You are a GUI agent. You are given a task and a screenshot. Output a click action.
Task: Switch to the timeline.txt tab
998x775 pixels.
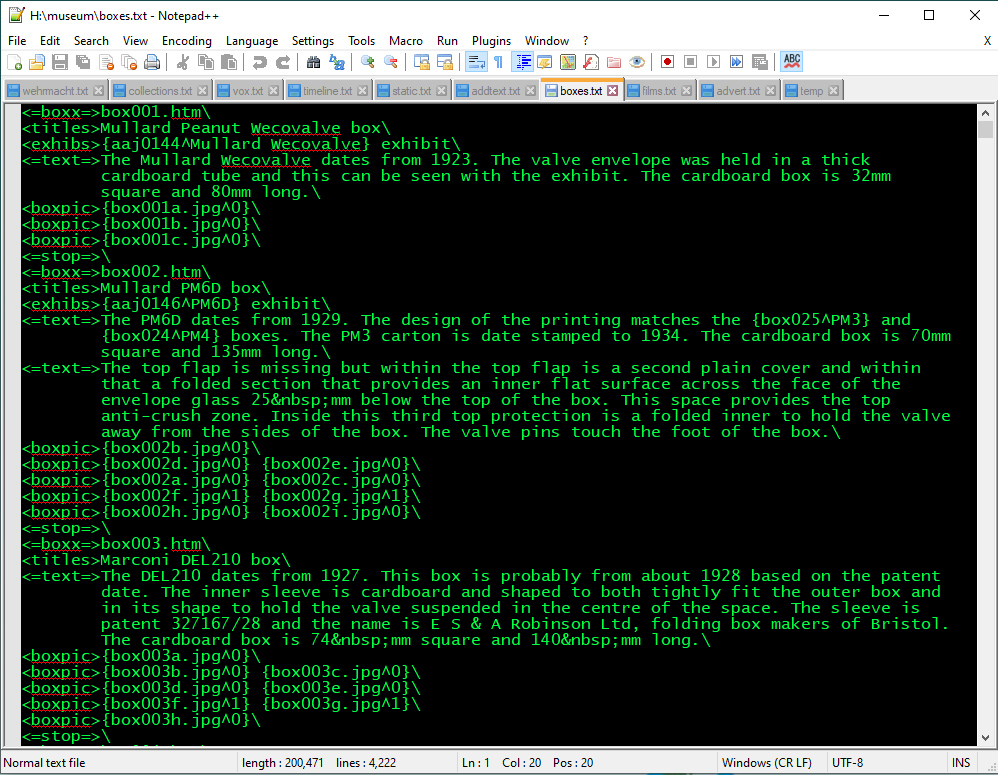(x=327, y=91)
